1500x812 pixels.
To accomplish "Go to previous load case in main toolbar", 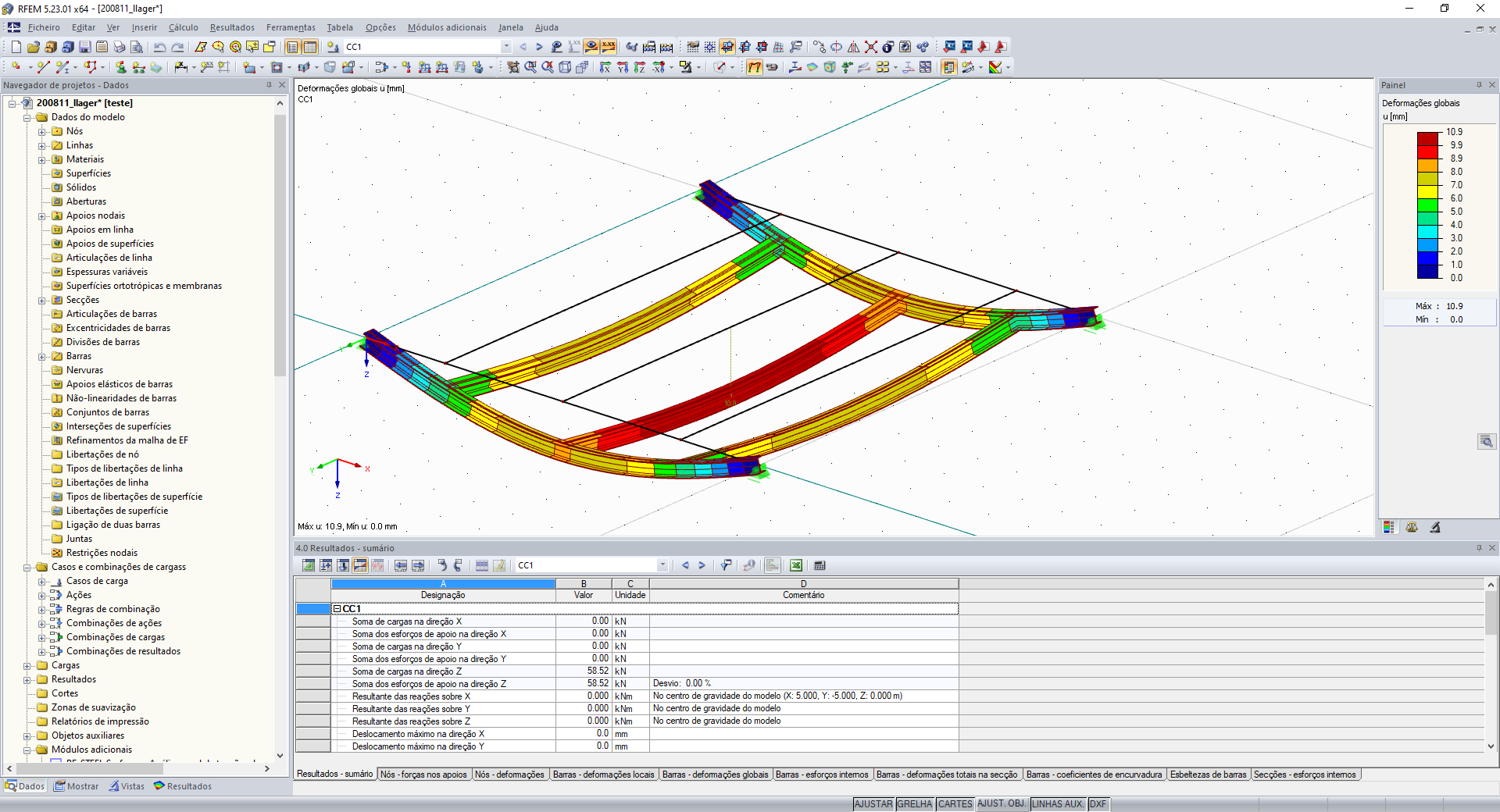I will tap(523, 47).
